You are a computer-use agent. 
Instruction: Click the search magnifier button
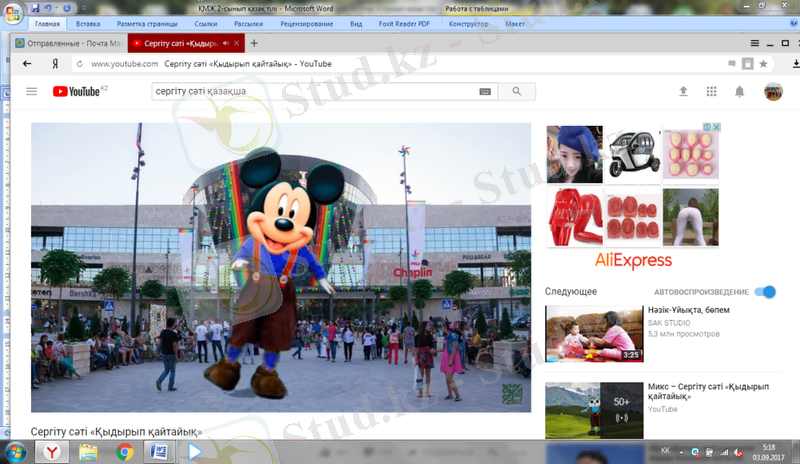[x=517, y=91]
